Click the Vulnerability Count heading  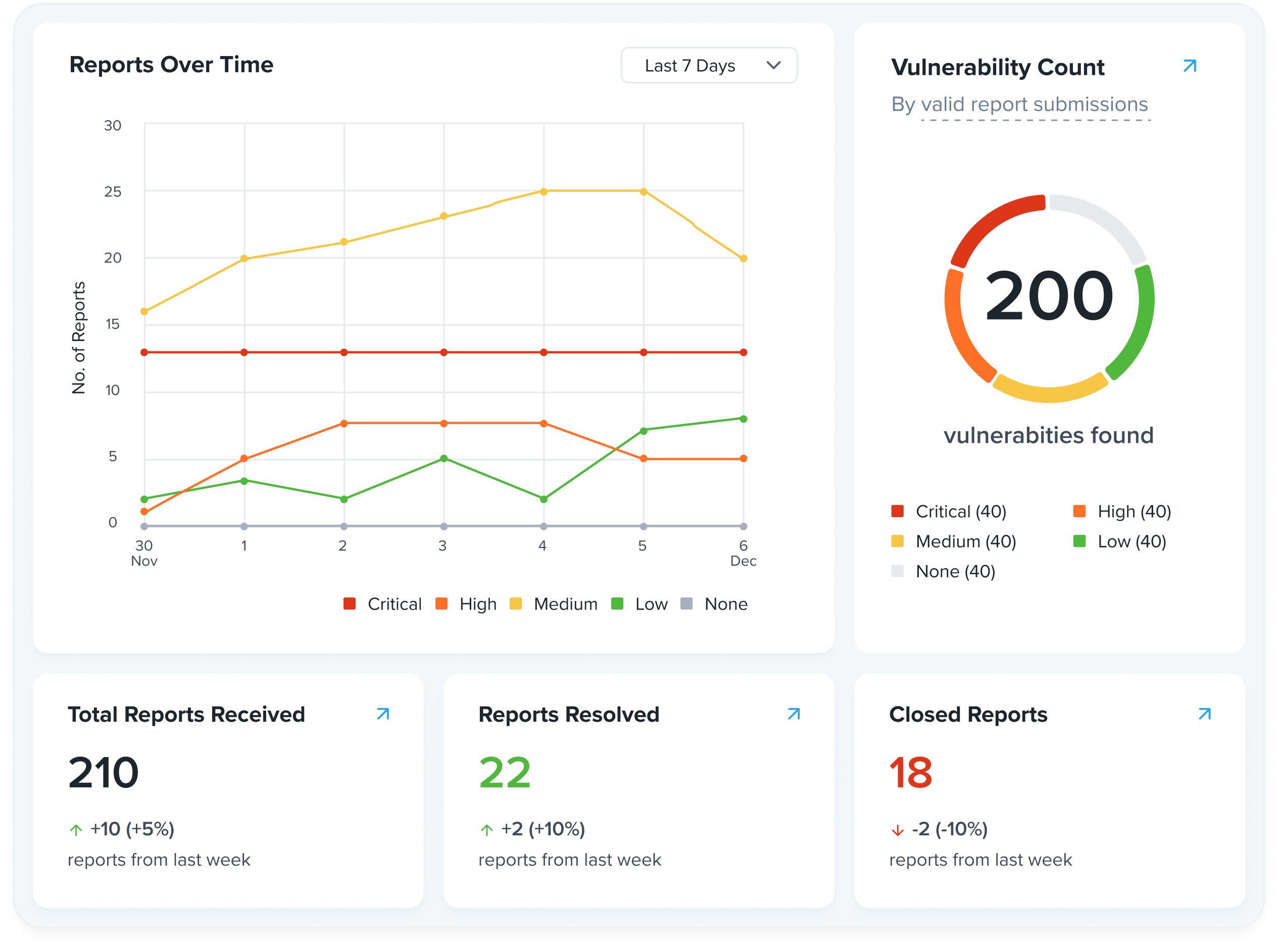pyautogui.click(x=998, y=68)
